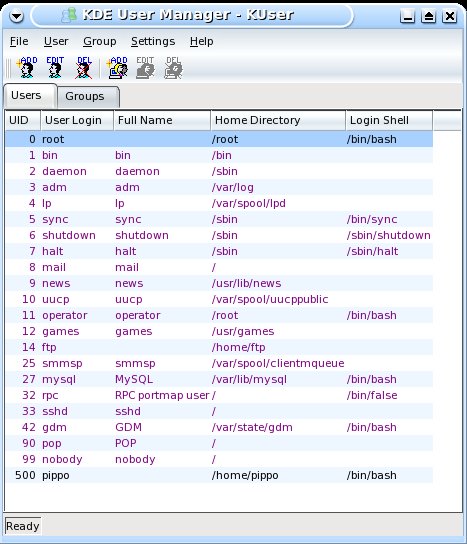Select the pippo user row
Viewport: 467px width, 544px height.
pos(219,475)
